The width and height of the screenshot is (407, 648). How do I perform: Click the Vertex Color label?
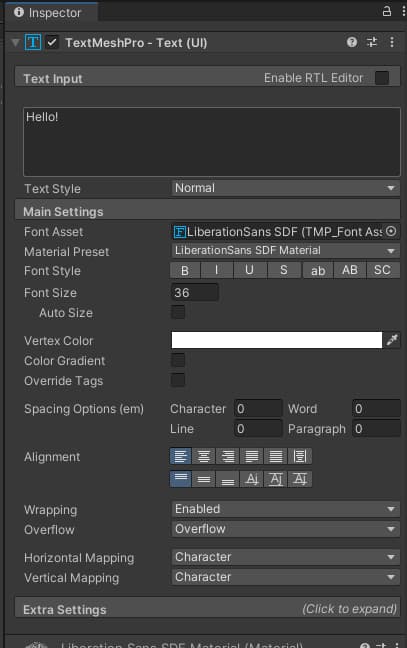58,341
